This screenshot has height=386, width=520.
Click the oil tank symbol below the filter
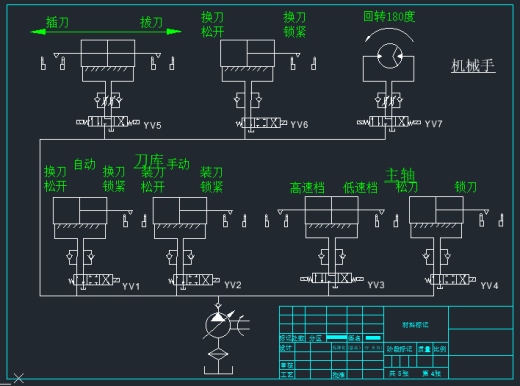coord(218,370)
